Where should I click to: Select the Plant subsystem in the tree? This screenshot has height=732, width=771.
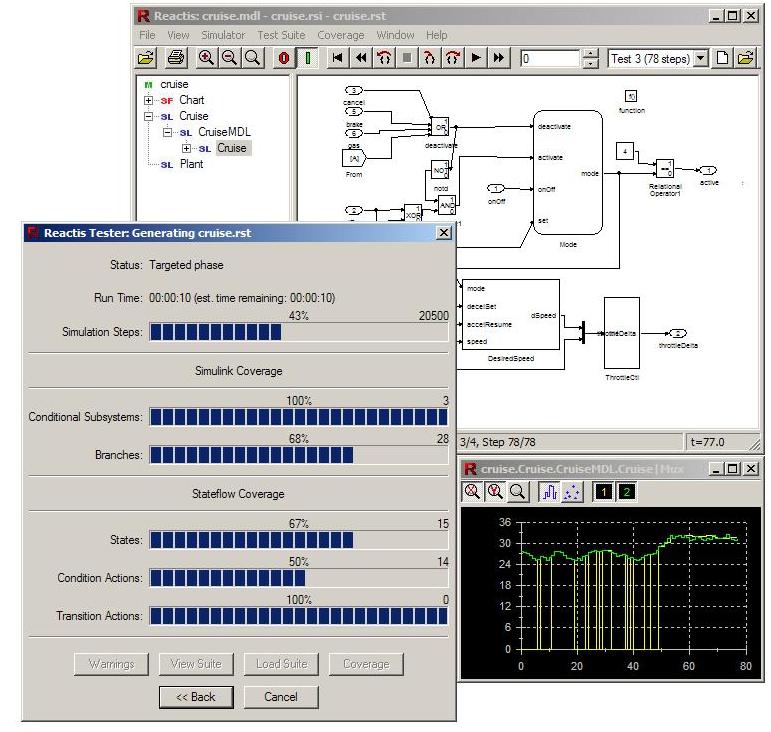[x=191, y=164]
